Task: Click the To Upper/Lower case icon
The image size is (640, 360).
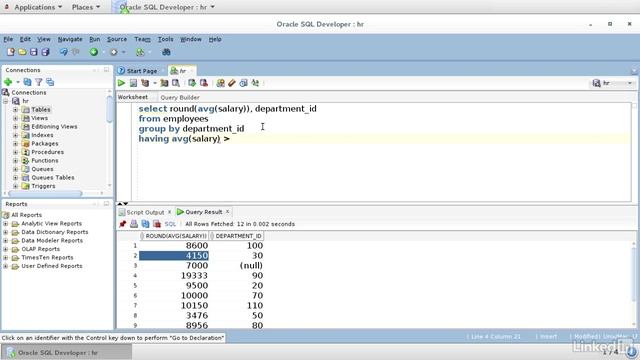Action: [x=256, y=83]
